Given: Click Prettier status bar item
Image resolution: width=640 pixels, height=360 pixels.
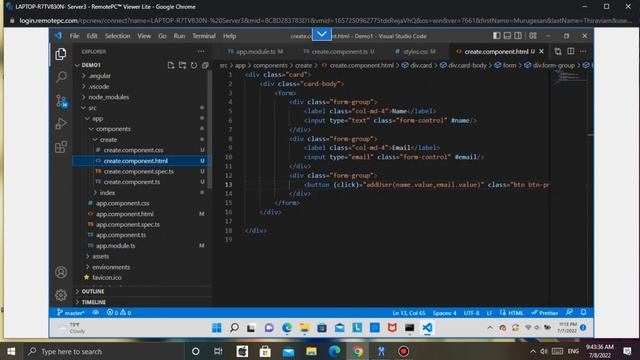Looking at the screenshot, I should coord(544,313).
